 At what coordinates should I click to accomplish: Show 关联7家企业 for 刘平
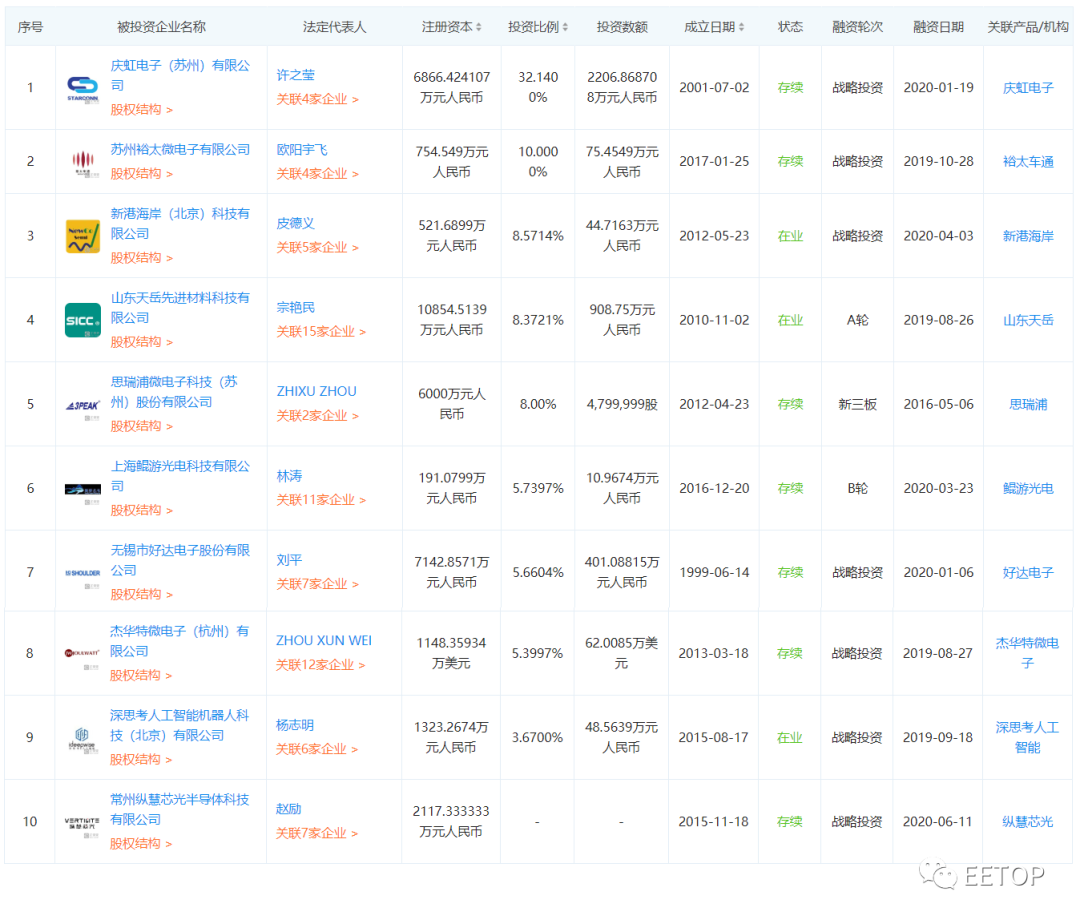[x=318, y=585]
